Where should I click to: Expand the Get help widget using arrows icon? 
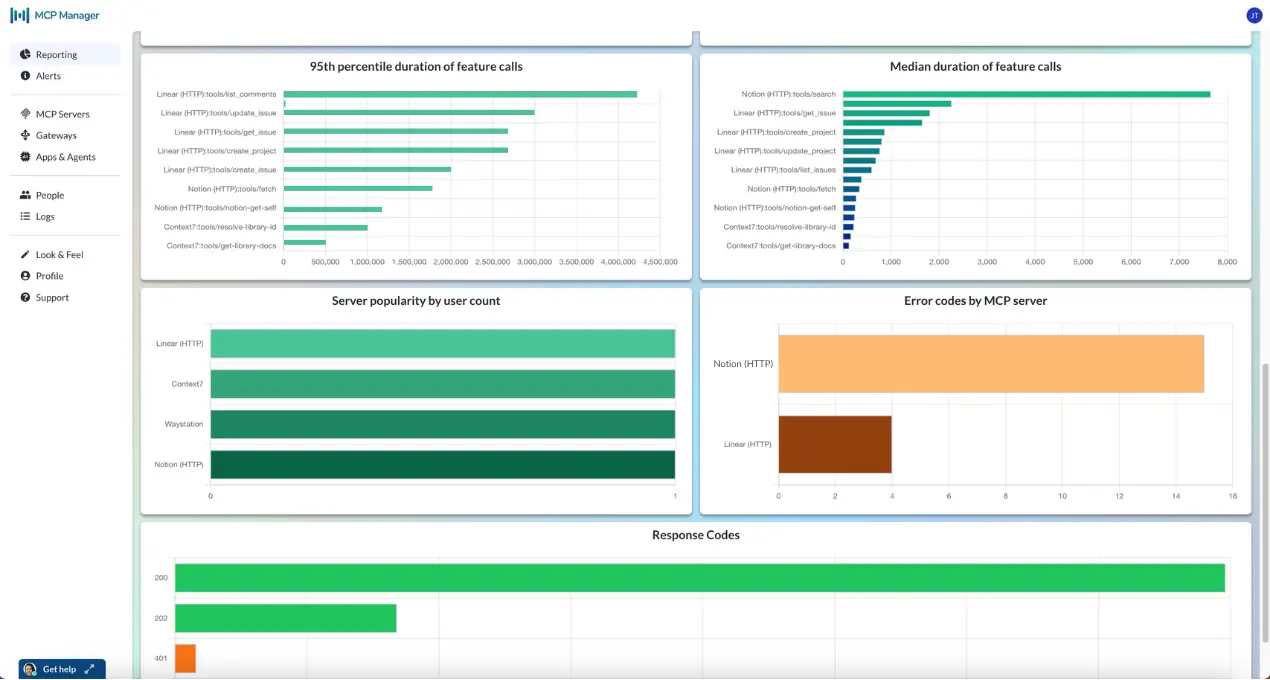point(89,669)
